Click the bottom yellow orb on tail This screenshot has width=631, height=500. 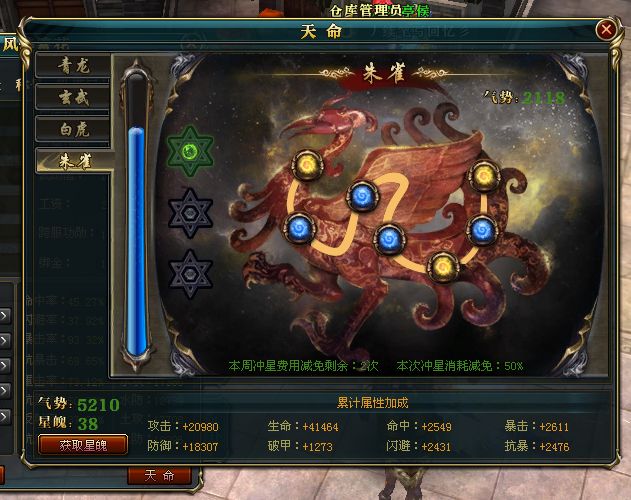click(x=443, y=267)
